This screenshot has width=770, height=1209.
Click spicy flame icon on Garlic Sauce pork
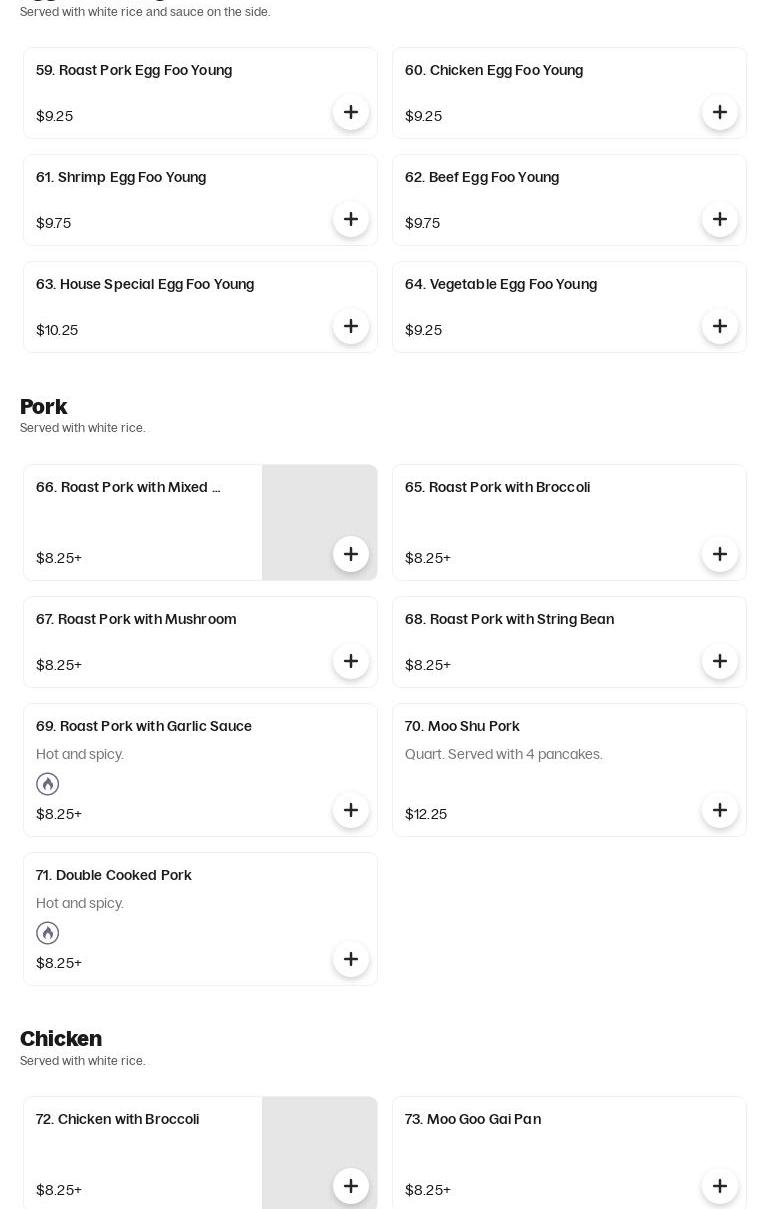click(x=48, y=784)
